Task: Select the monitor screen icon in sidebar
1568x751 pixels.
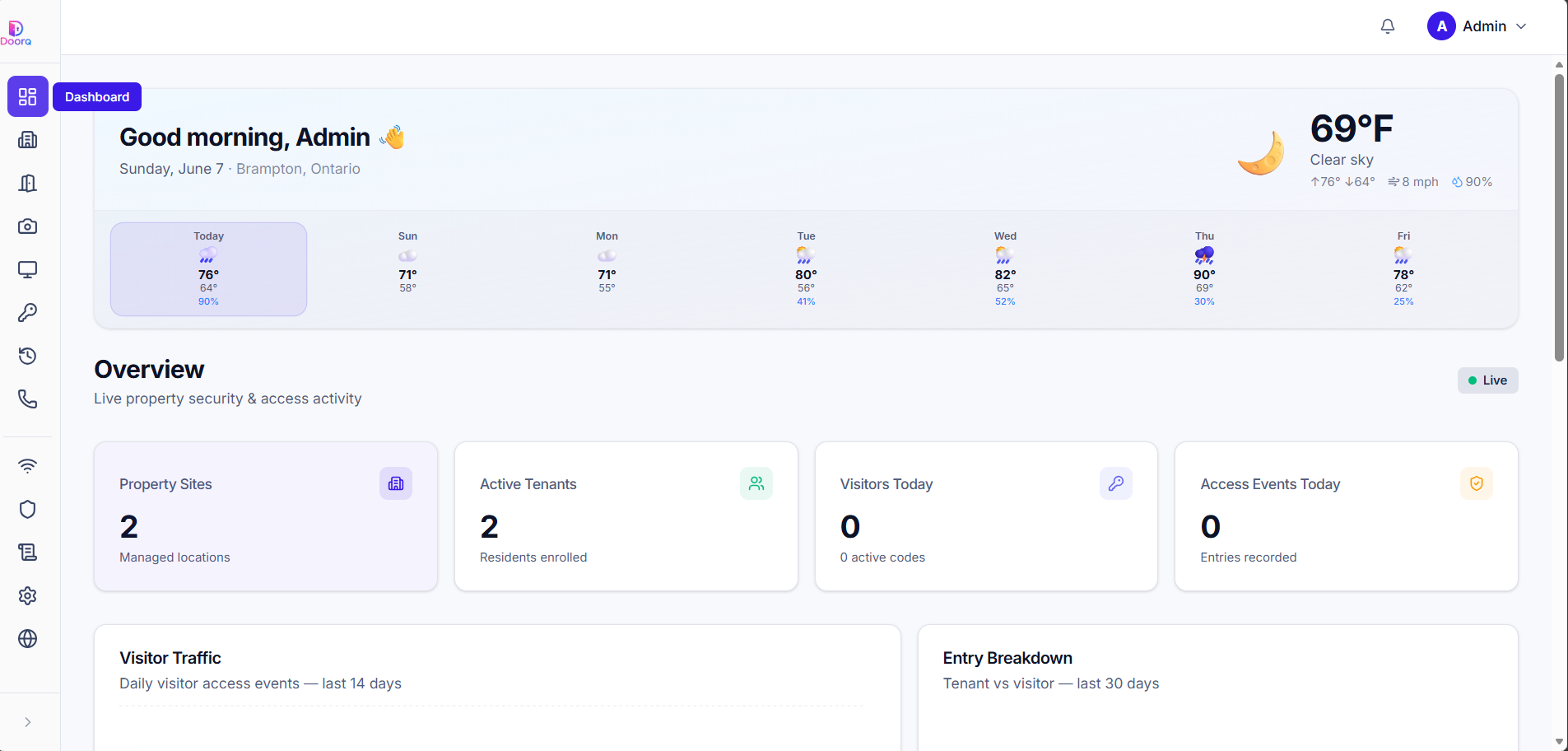Action: click(x=28, y=269)
